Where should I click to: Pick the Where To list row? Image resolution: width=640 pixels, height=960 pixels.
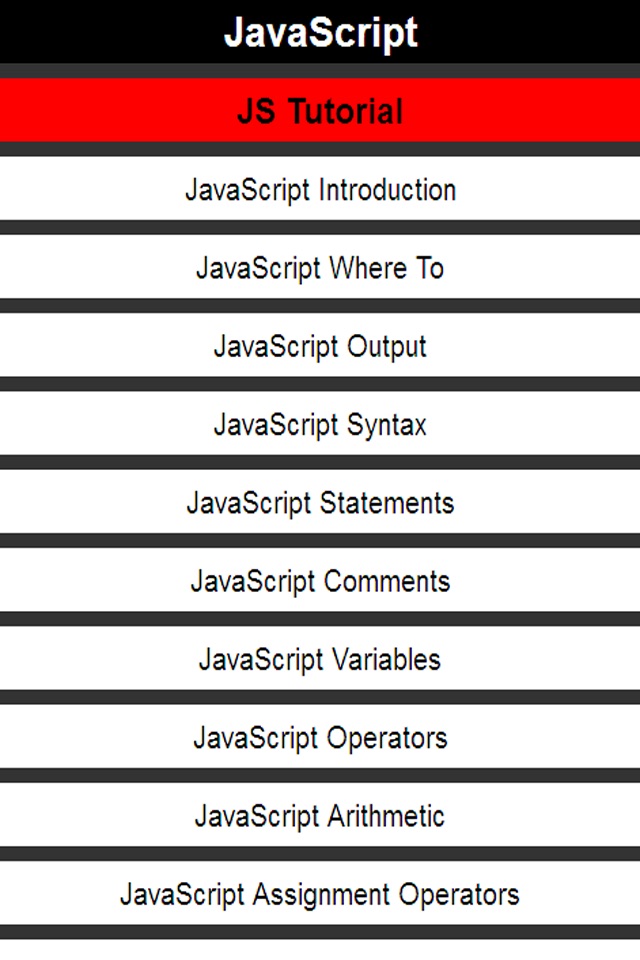pos(320,268)
